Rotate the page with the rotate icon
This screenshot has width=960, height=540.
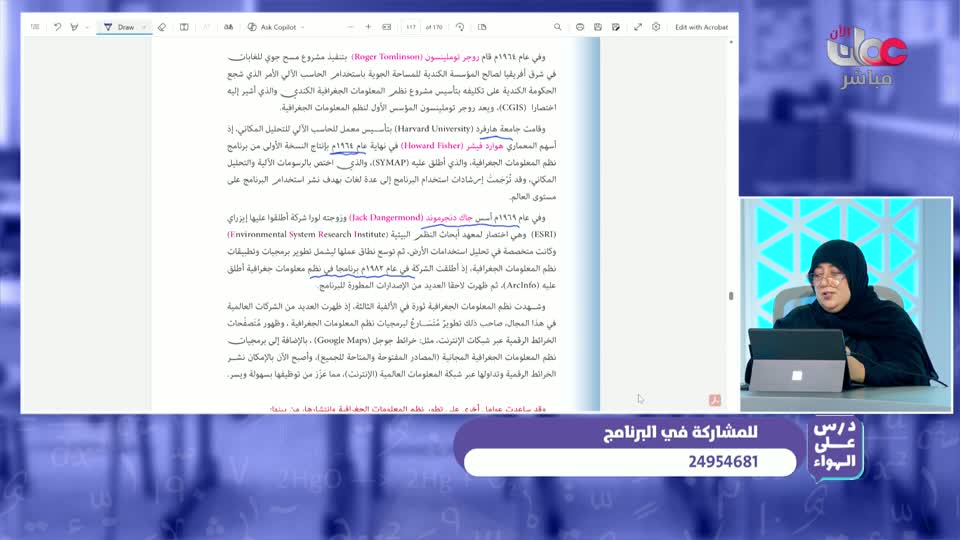coord(460,27)
